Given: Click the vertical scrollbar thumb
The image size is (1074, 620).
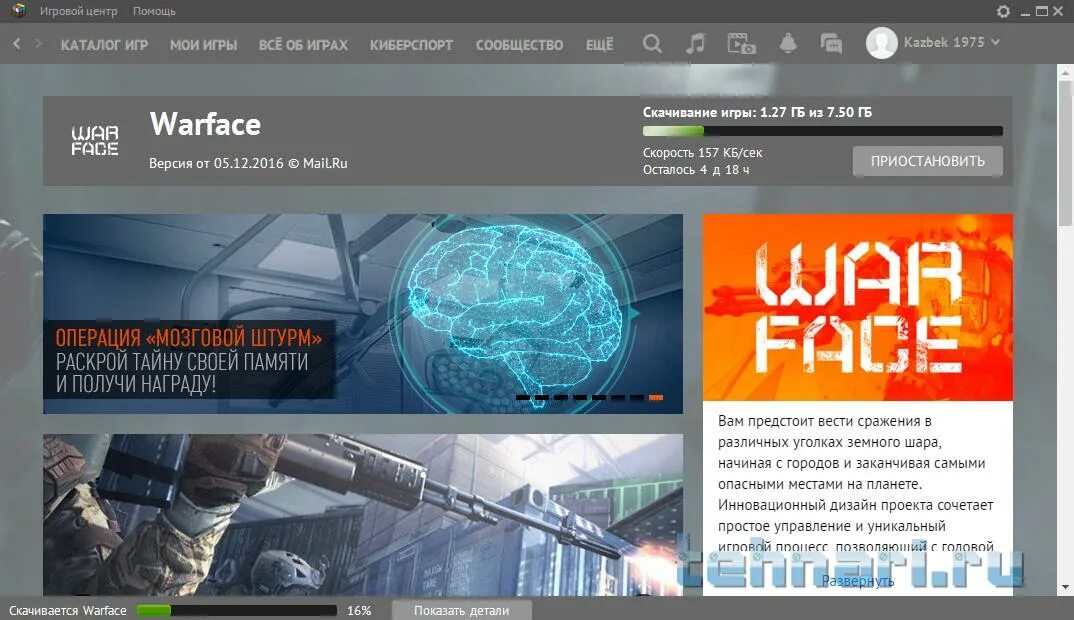Looking at the screenshot, I should [x=1065, y=152].
